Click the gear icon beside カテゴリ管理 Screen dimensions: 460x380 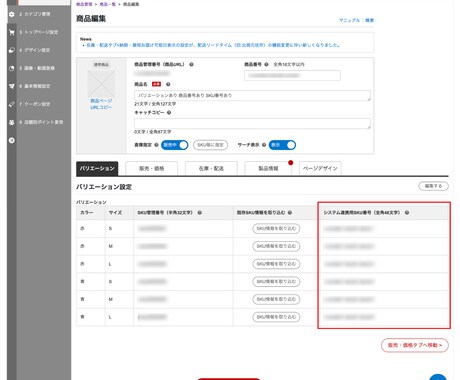tap(12, 14)
